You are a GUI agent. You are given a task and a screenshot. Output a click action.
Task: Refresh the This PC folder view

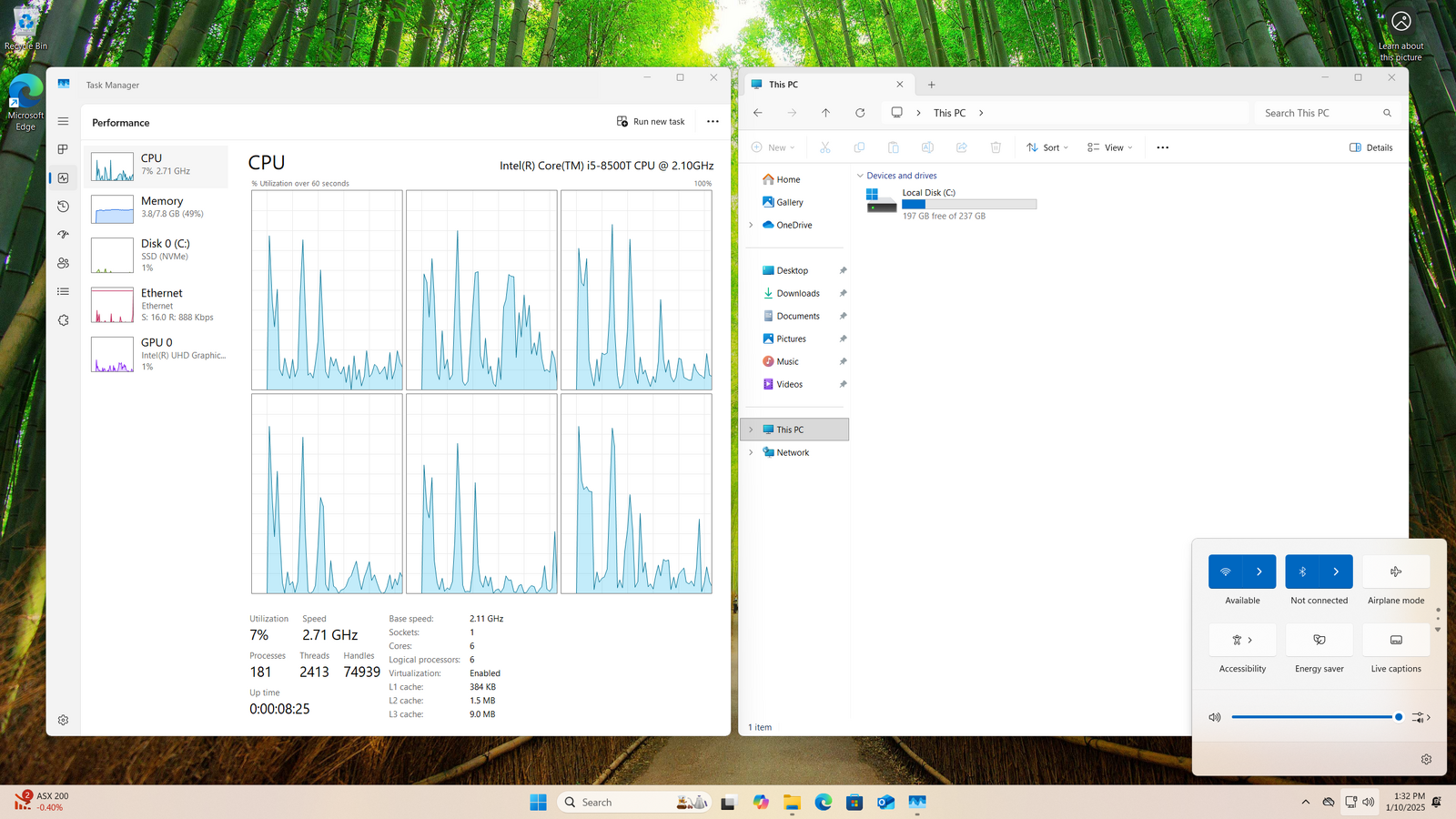860,113
